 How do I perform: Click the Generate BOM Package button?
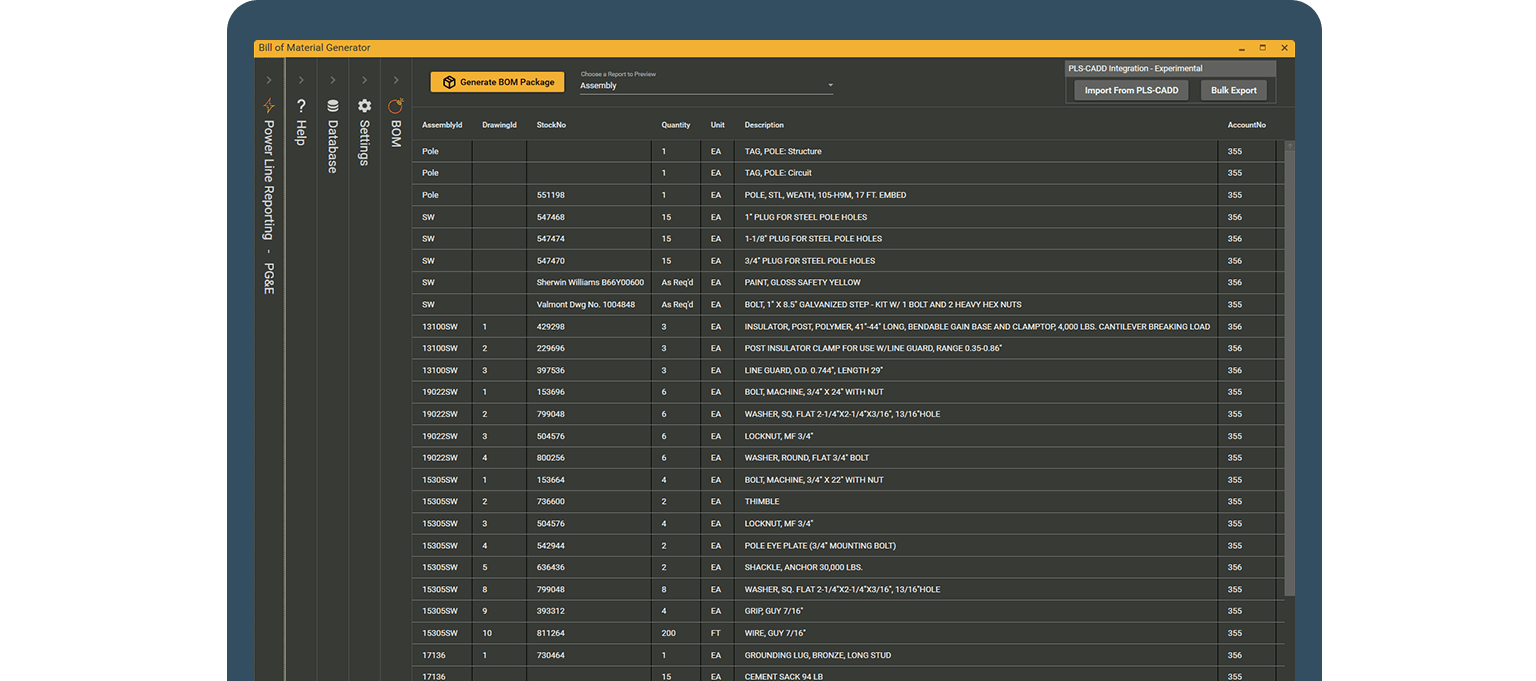point(498,82)
